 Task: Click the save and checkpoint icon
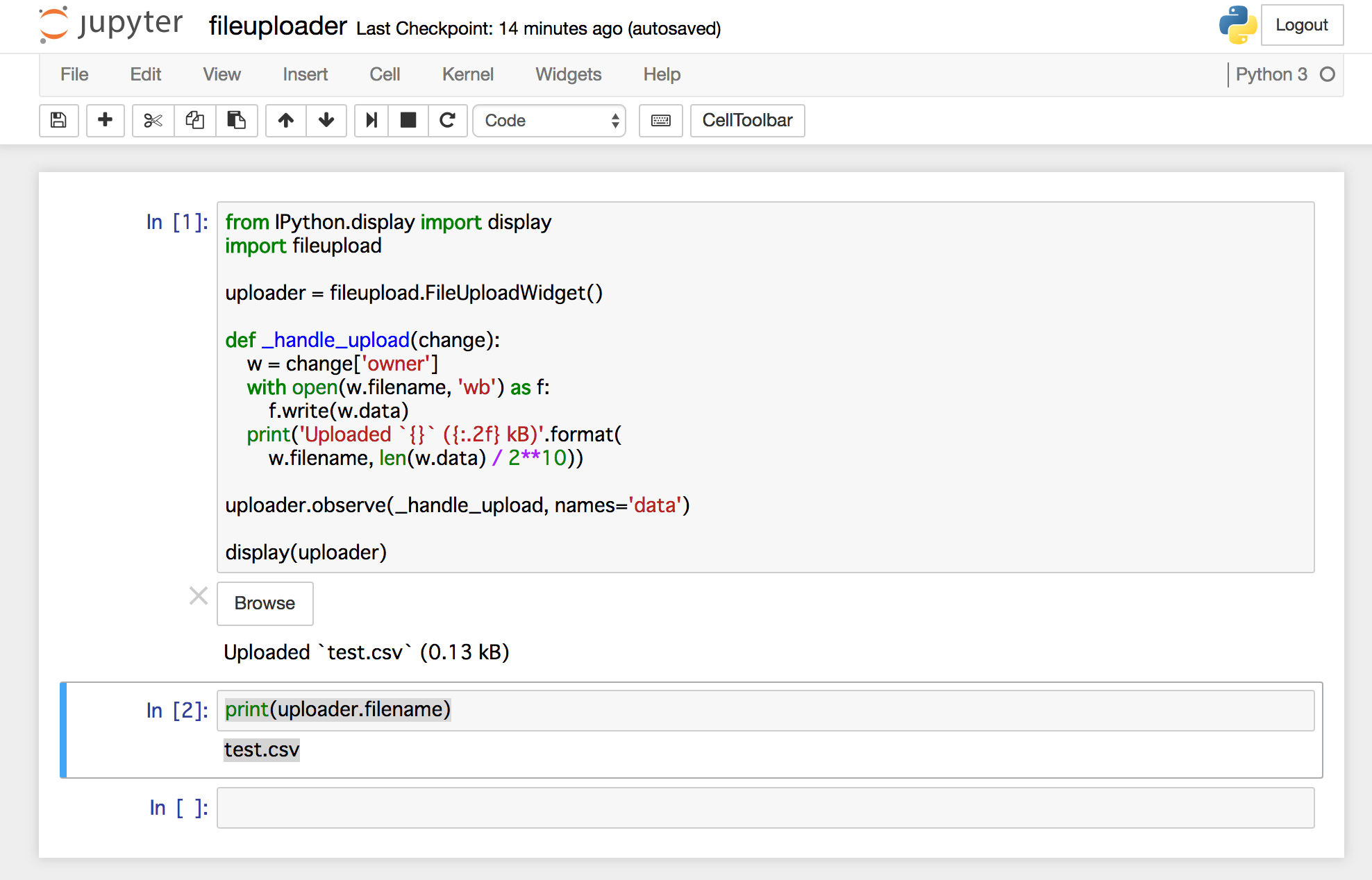(x=59, y=121)
